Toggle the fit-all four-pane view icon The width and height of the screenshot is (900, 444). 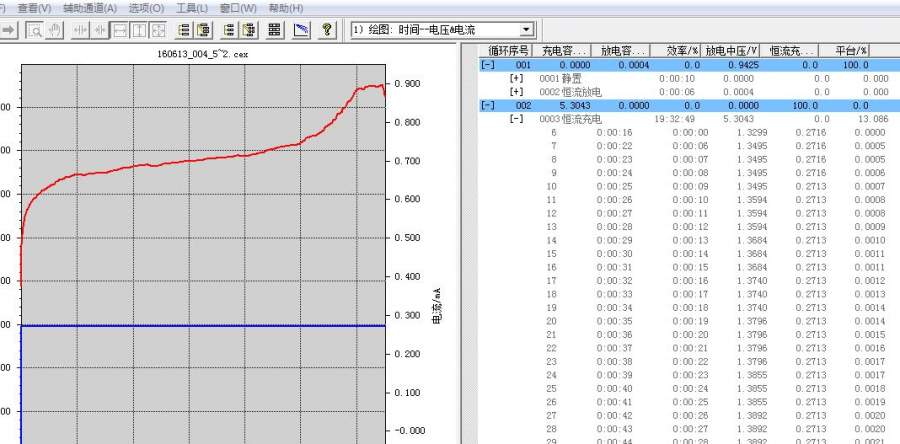click(x=158, y=30)
